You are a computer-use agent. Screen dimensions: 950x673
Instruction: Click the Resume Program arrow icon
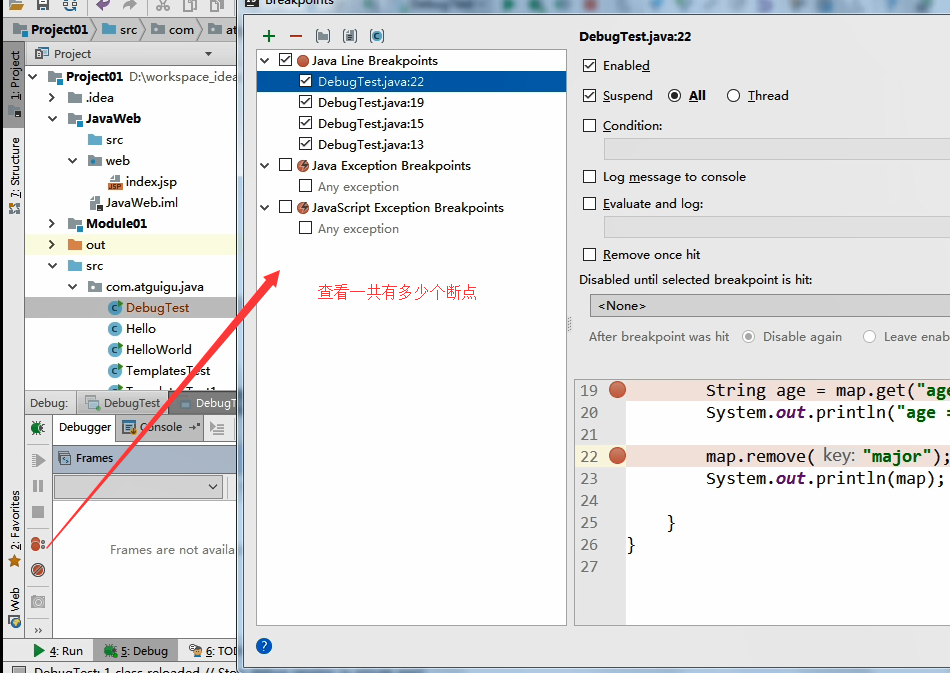(x=38, y=460)
